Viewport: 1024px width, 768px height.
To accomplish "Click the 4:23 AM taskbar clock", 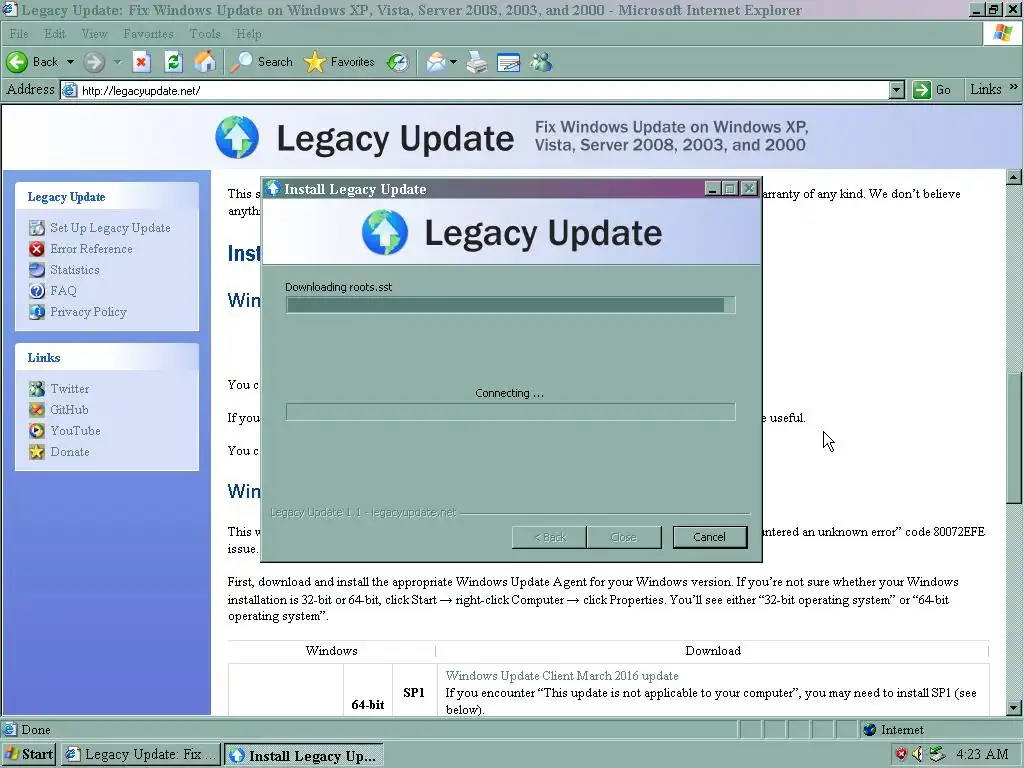I will (x=982, y=754).
